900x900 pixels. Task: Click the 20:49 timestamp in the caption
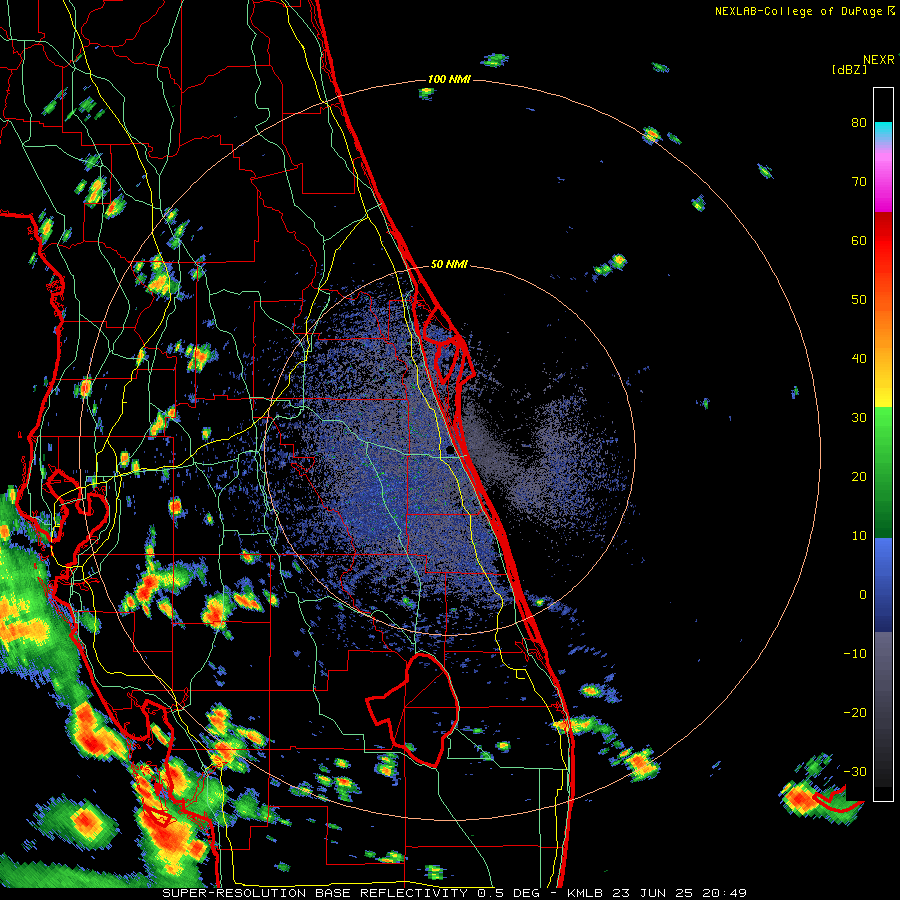point(726,893)
